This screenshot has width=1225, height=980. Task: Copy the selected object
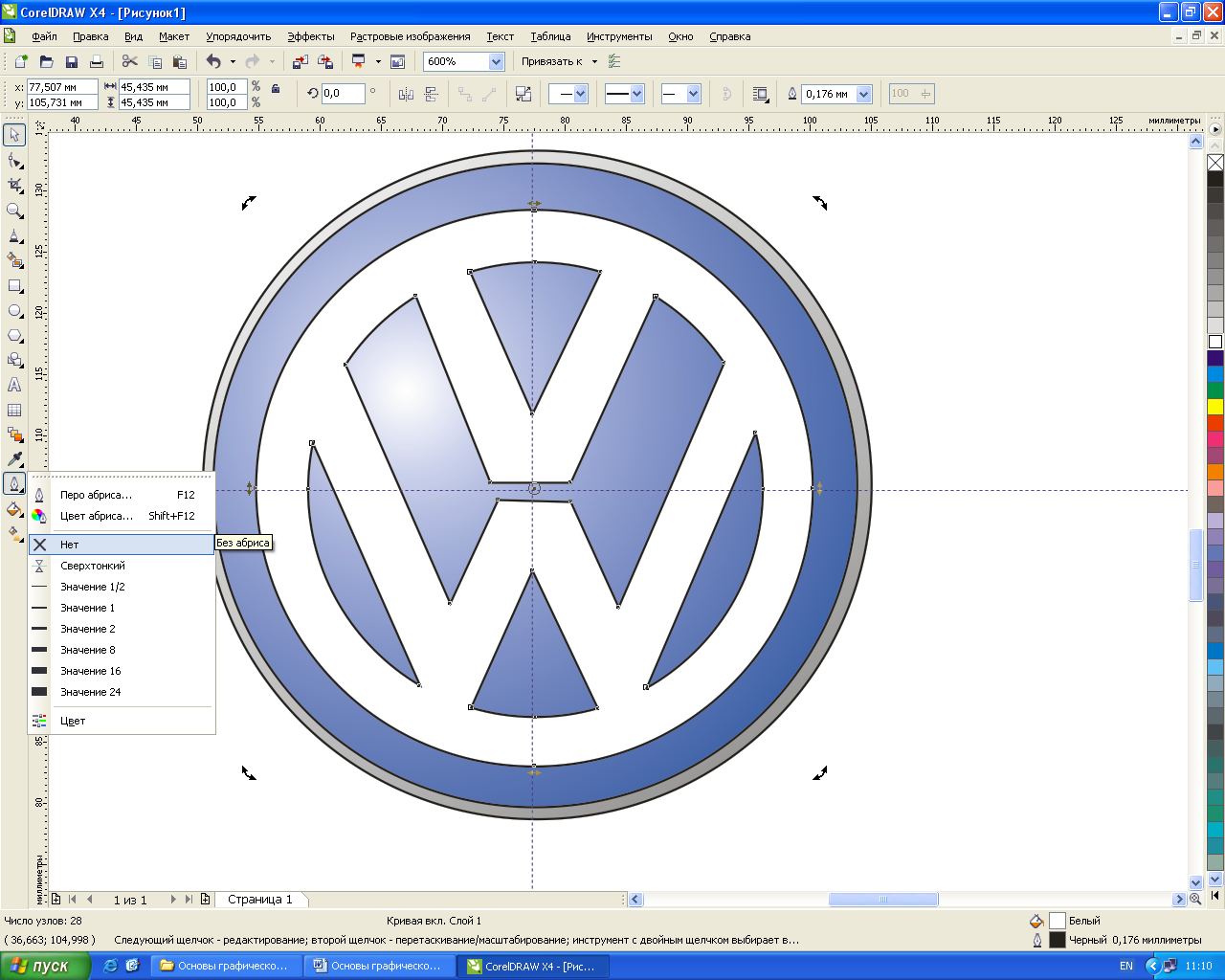pyautogui.click(x=155, y=61)
